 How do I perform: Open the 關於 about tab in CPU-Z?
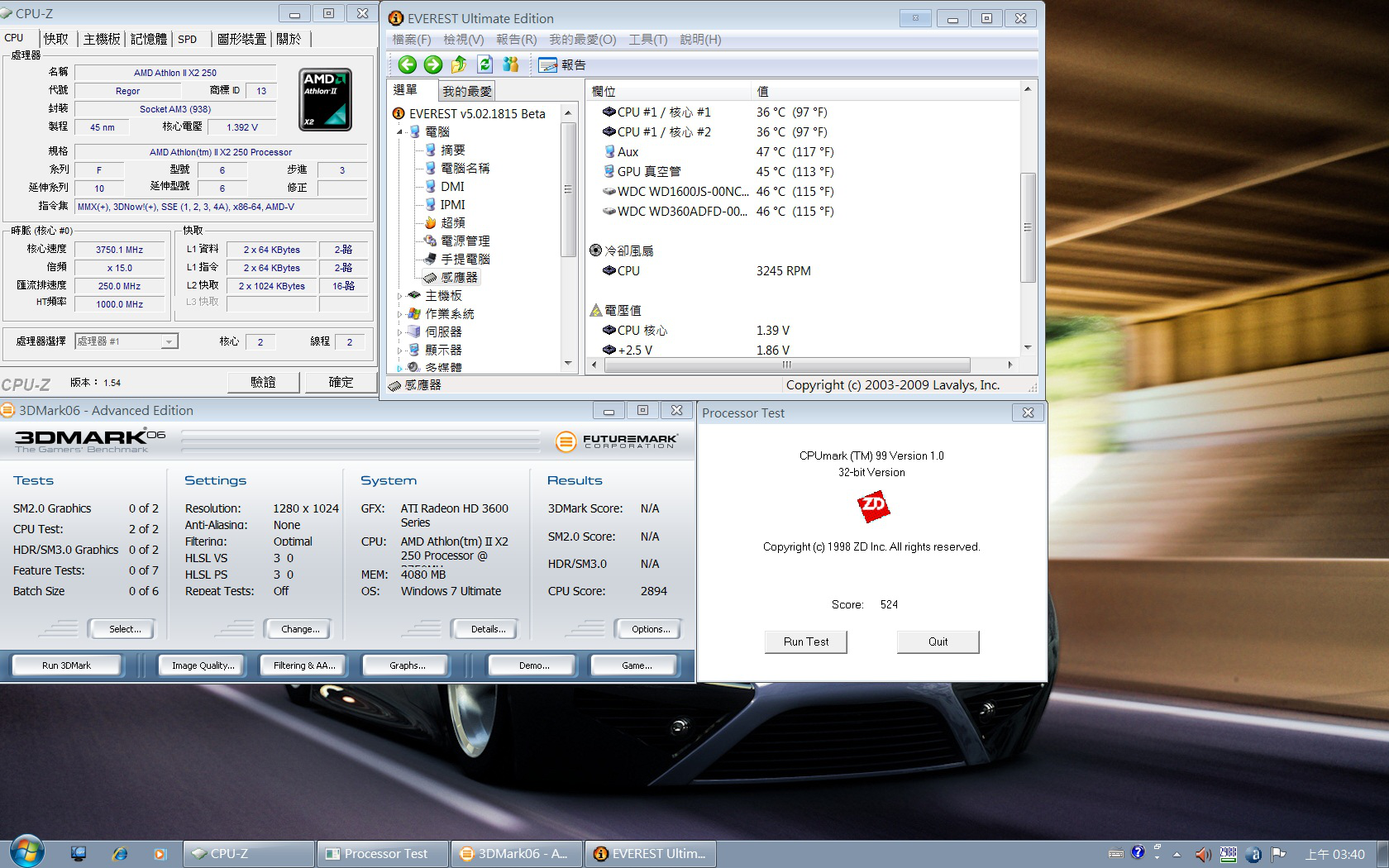(289, 39)
